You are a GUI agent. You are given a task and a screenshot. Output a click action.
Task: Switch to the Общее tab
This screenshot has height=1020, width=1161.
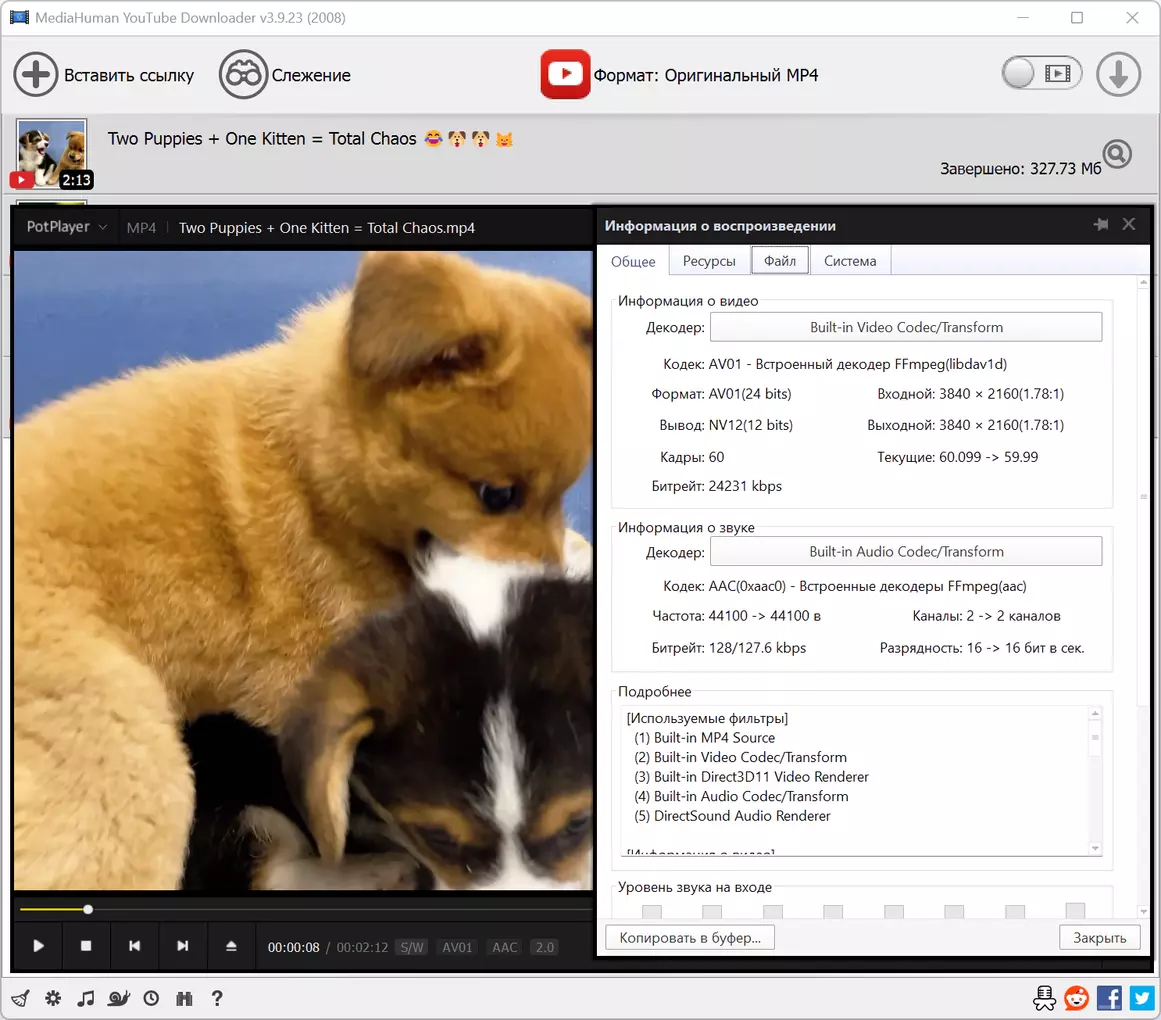point(633,261)
